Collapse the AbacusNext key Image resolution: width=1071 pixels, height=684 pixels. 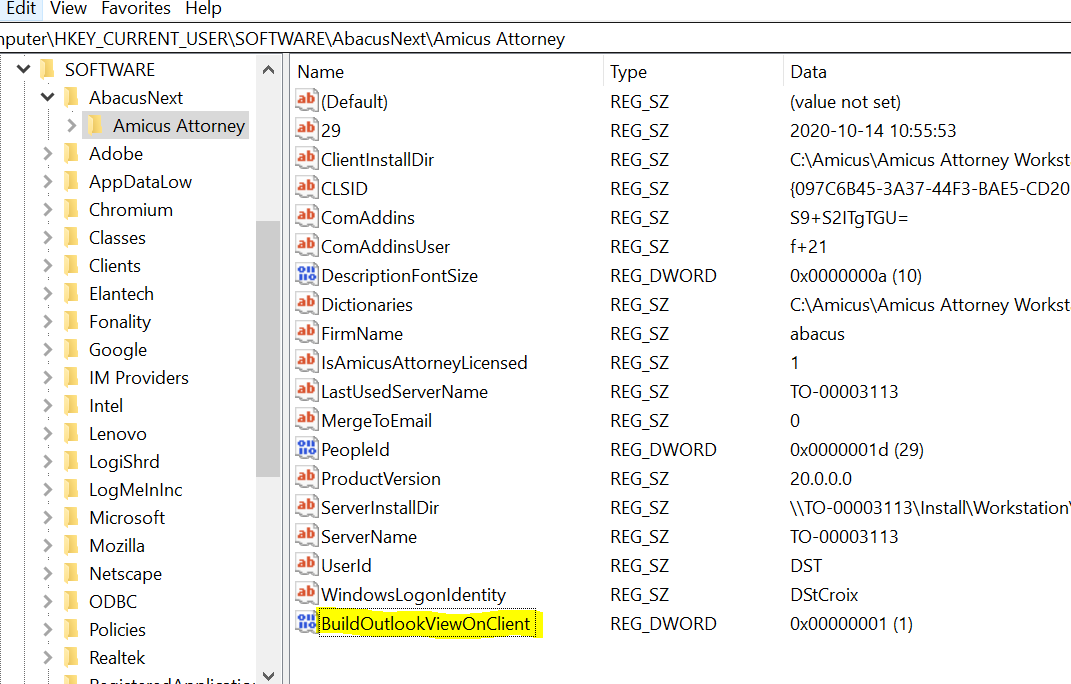click(46, 97)
